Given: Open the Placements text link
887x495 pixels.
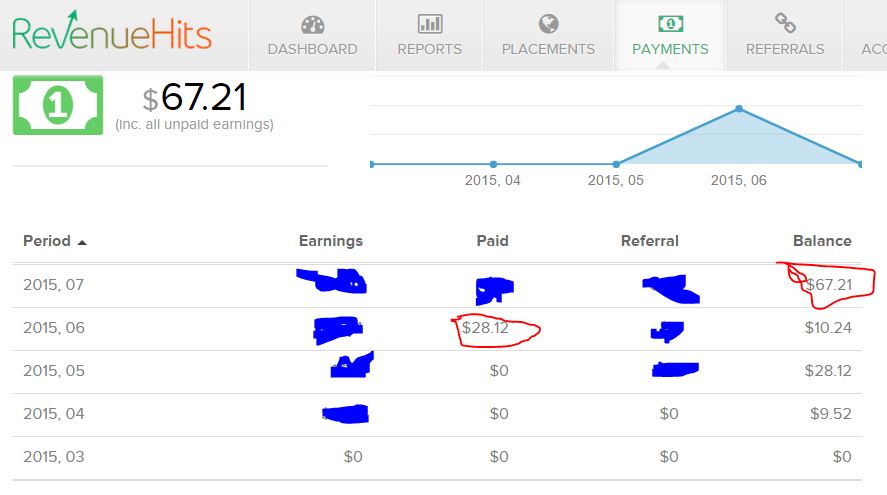Looking at the screenshot, I should 548,49.
